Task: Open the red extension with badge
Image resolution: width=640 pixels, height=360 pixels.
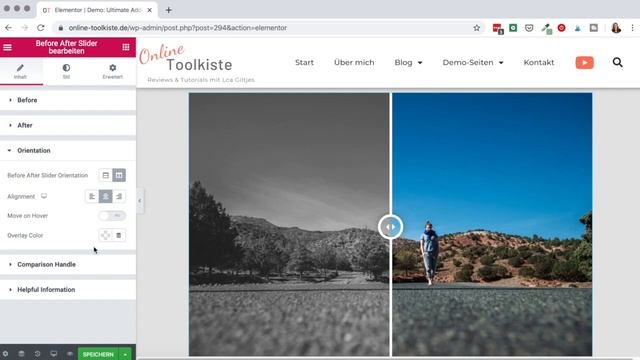Action: 498,28
